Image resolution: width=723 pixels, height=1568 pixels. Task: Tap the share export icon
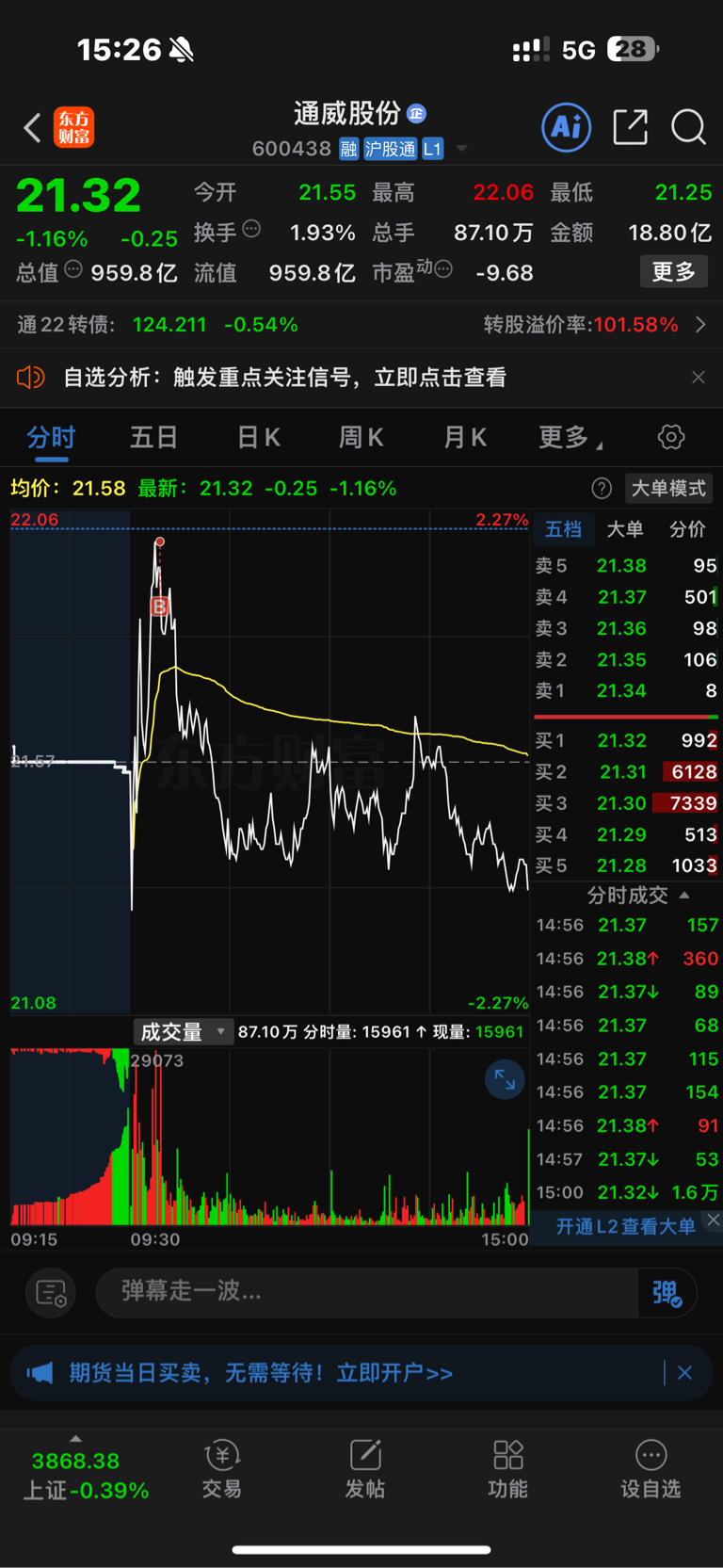pos(630,126)
